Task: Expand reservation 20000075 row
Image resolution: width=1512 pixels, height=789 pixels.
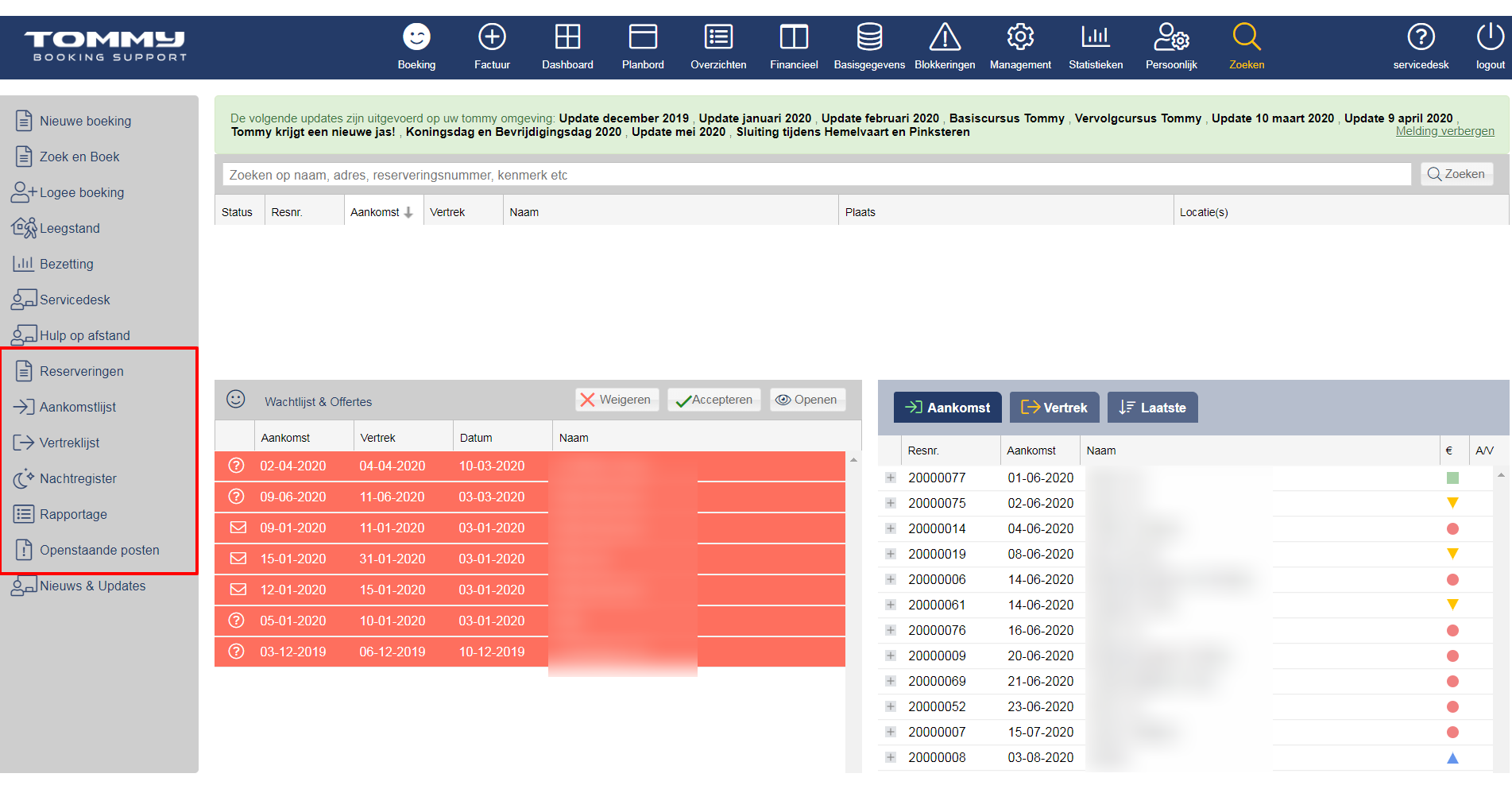Action: pos(891,503)
